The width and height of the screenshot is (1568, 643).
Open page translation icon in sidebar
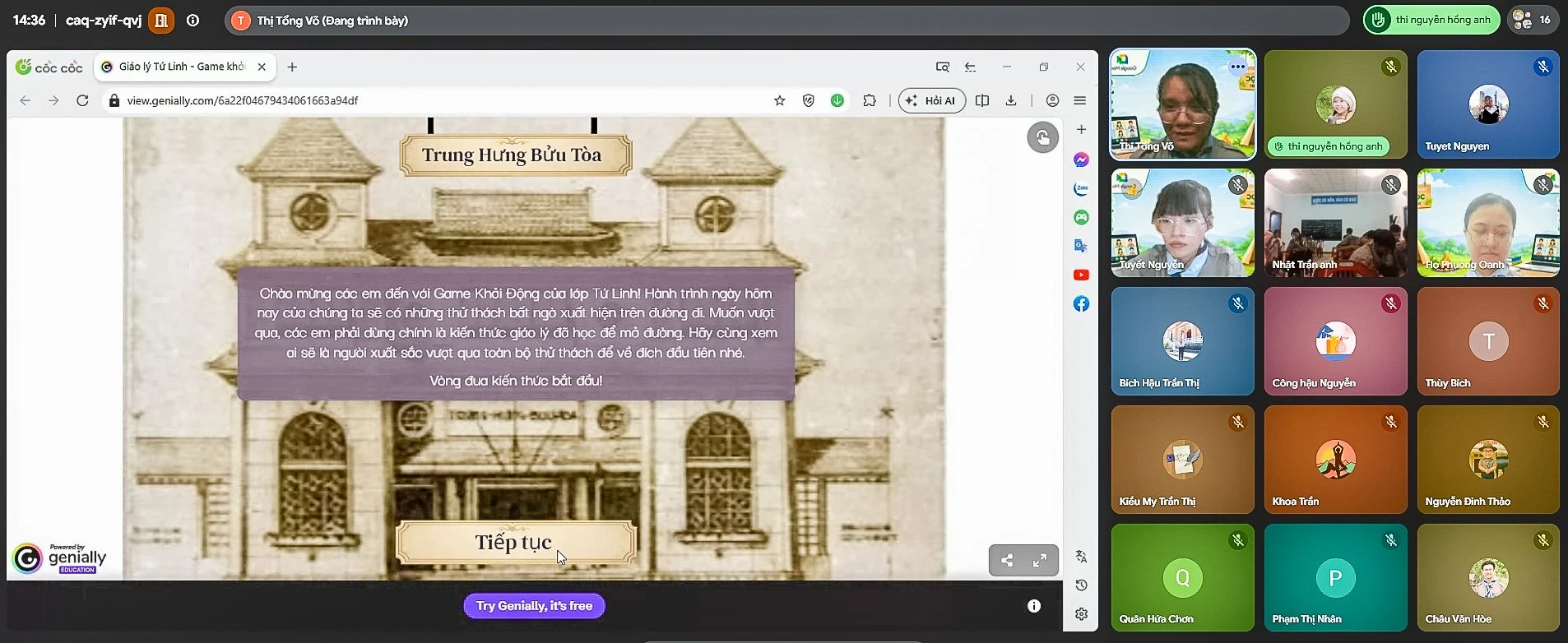pos(1081,557)
